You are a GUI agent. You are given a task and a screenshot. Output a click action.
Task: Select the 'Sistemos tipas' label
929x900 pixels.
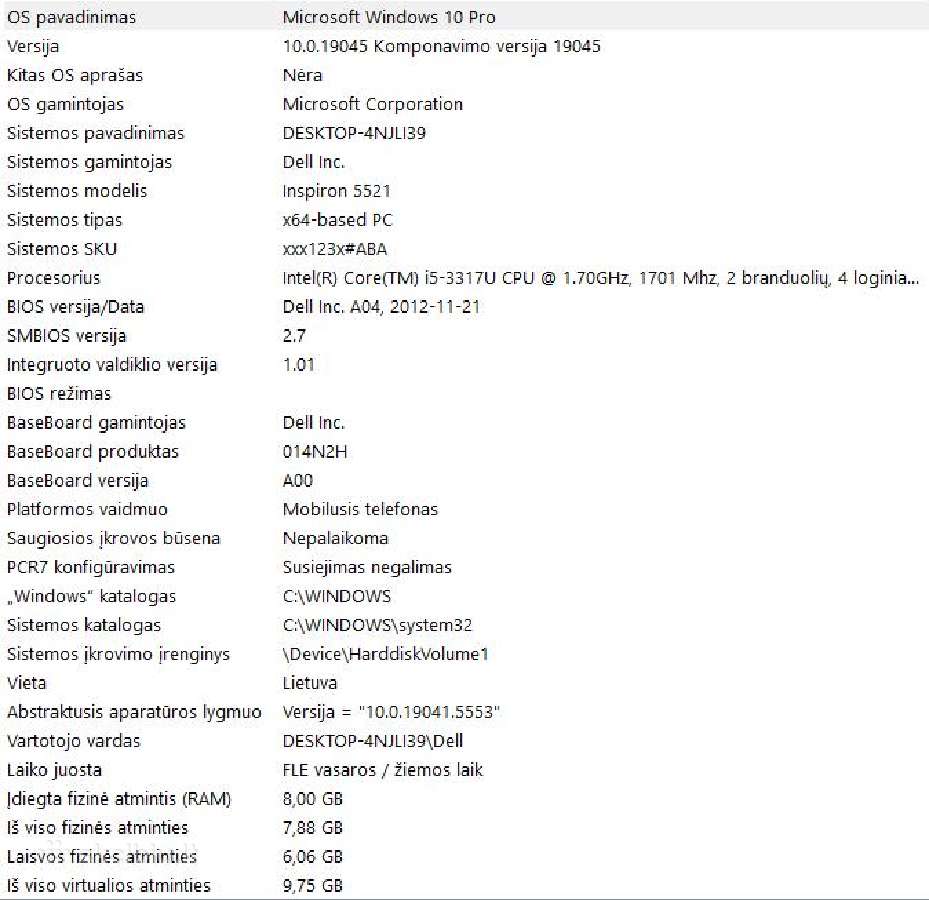coord(65,220)
